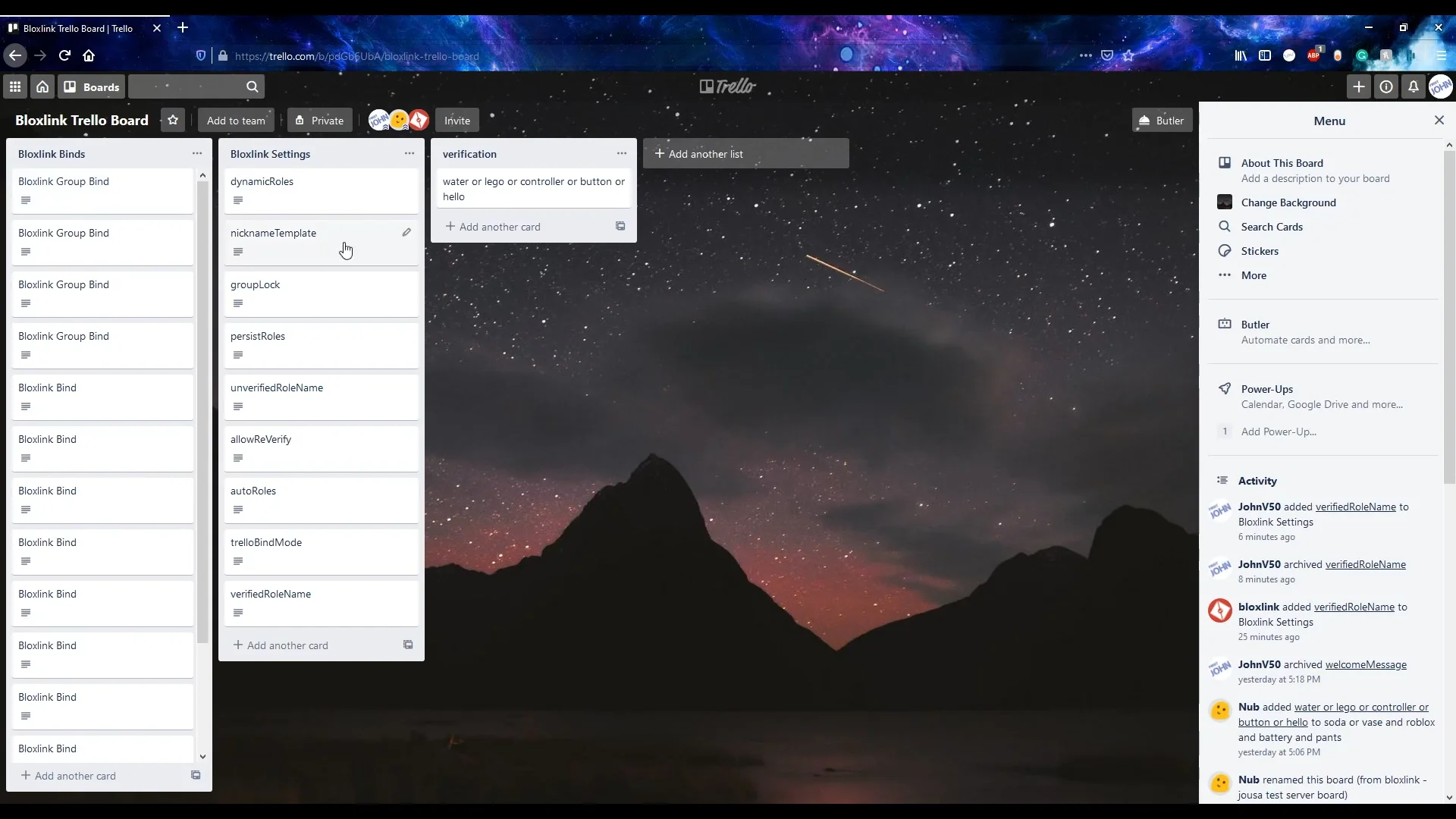Add another card to Bloxlink Settings list
Viewport: 1456px width, 819px height.
click(281, 645)
